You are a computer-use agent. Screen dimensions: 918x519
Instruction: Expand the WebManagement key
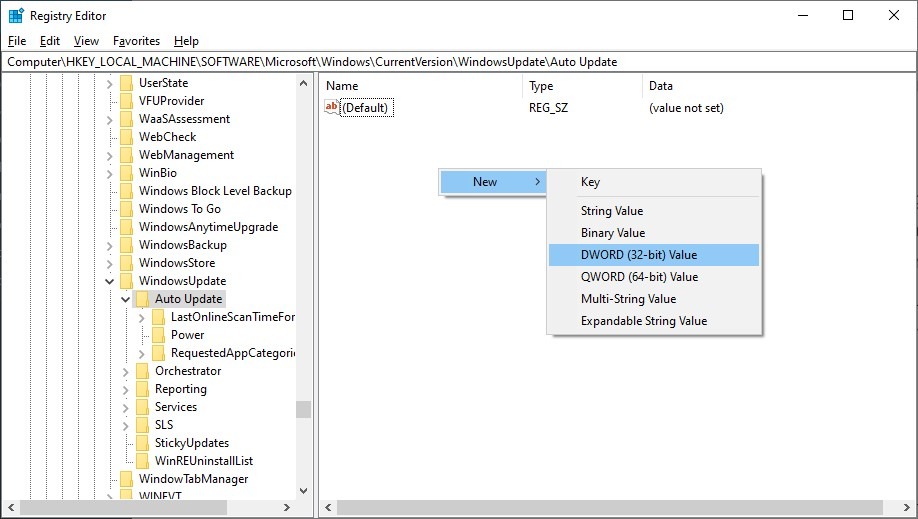(x=109, y=156)
